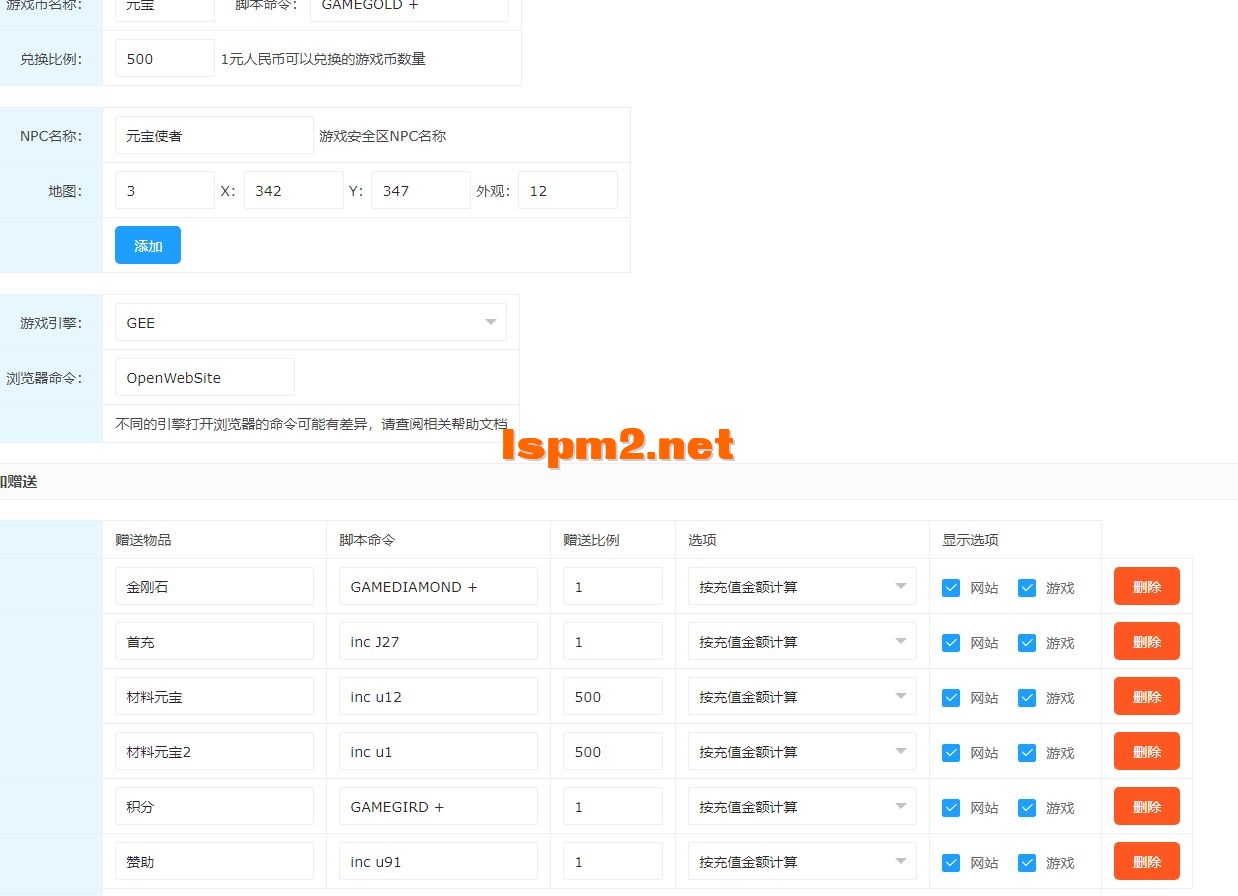
Task: Click the 材料元宝 gift item name field
Action: click(214, 696)
